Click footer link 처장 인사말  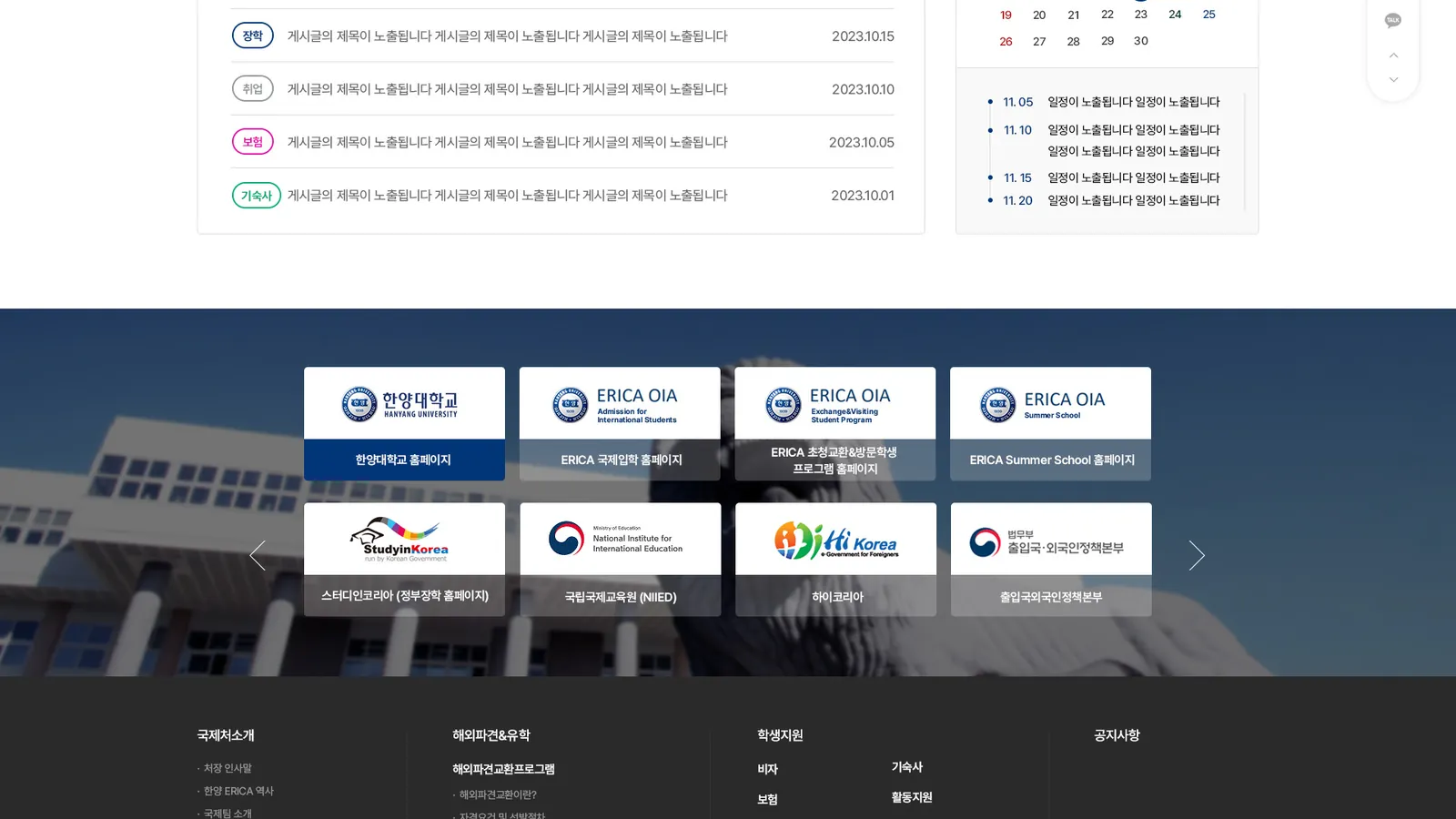(x=227, y=768)
